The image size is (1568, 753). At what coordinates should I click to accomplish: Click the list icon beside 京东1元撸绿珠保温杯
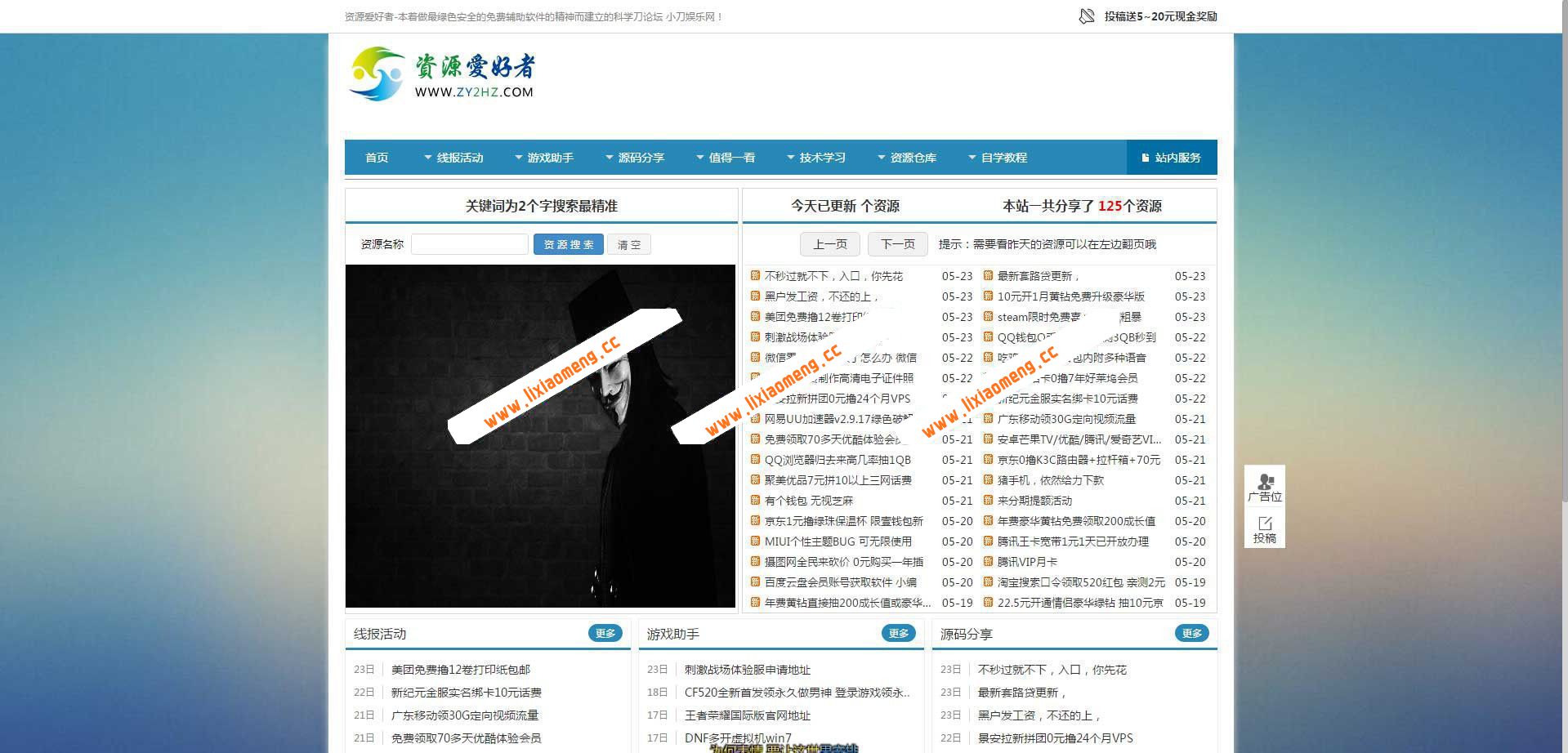pos(755,520)
